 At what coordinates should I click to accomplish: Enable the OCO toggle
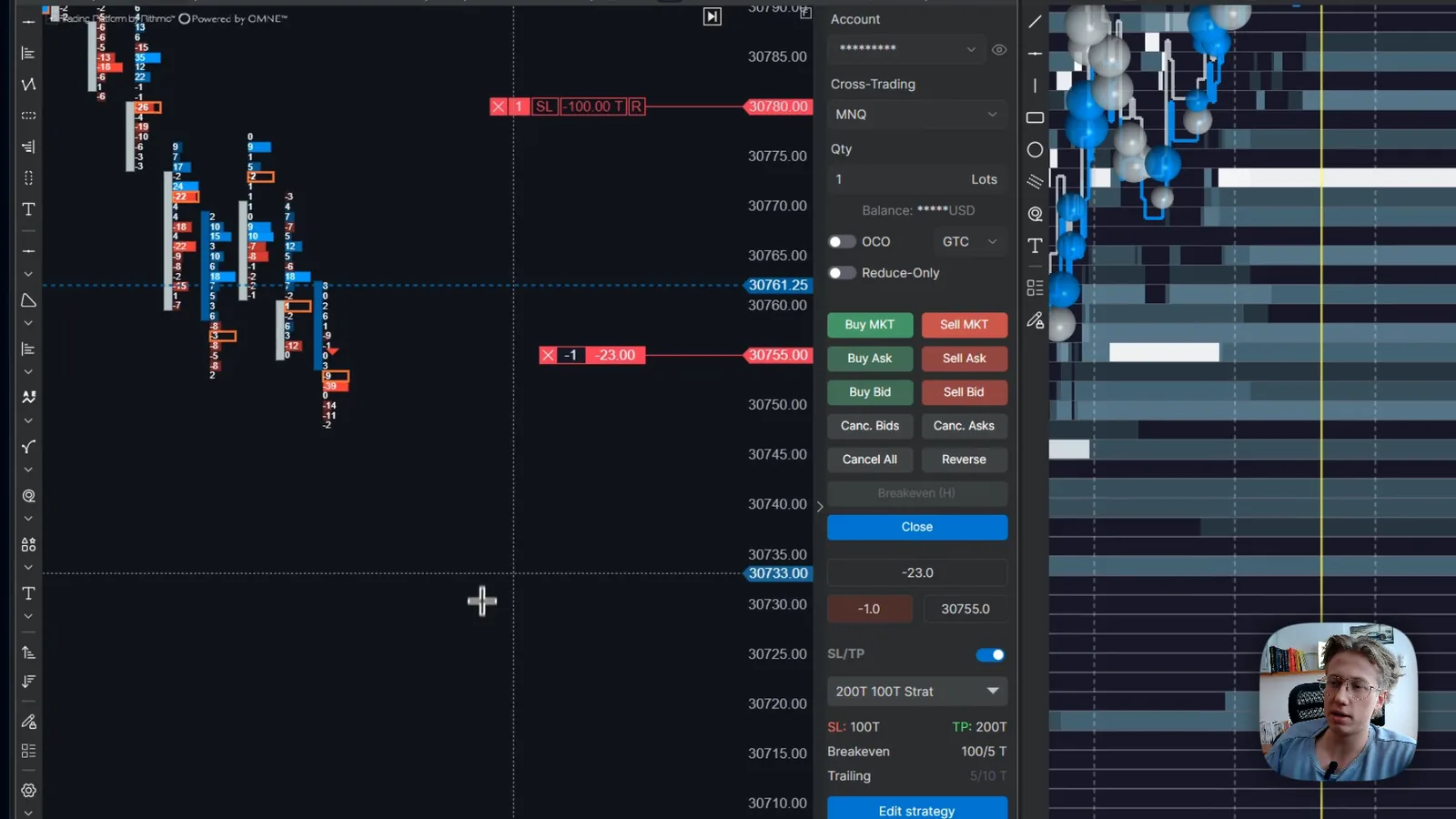[x=842, y=242]
